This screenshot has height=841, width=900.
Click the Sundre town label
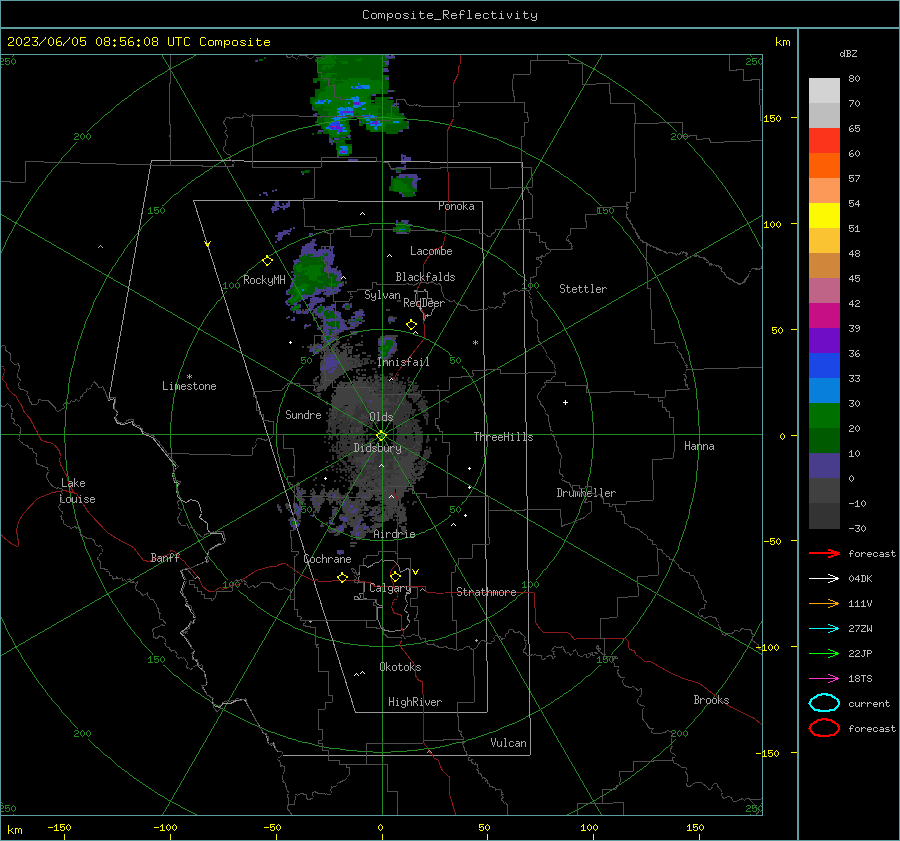point(303,414)
